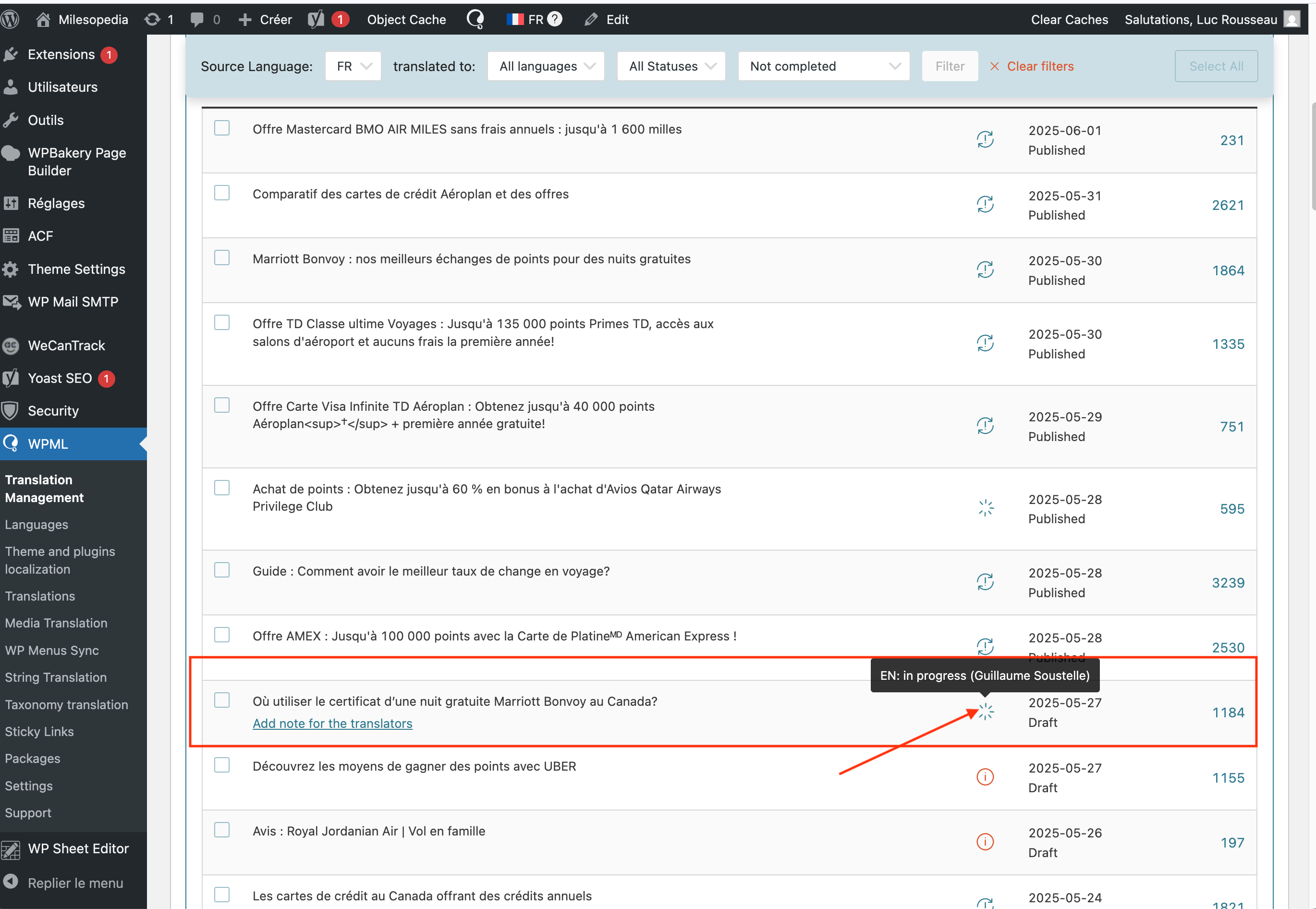Check the taux de change guide checkbox

[x=222, y=570]
